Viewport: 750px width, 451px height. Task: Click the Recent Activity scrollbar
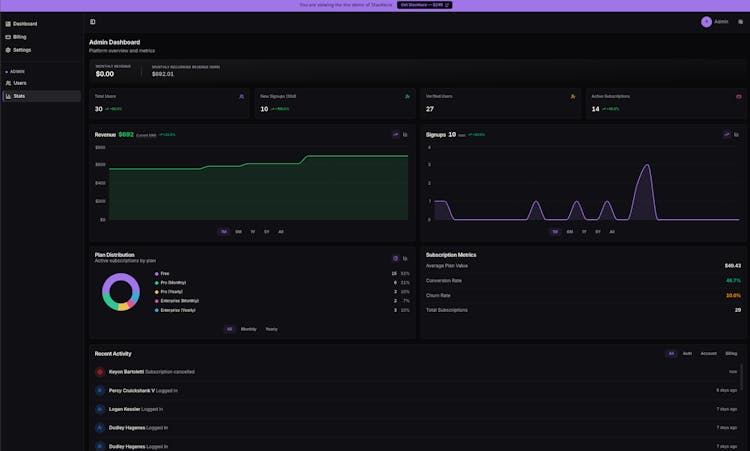point(742,375)
